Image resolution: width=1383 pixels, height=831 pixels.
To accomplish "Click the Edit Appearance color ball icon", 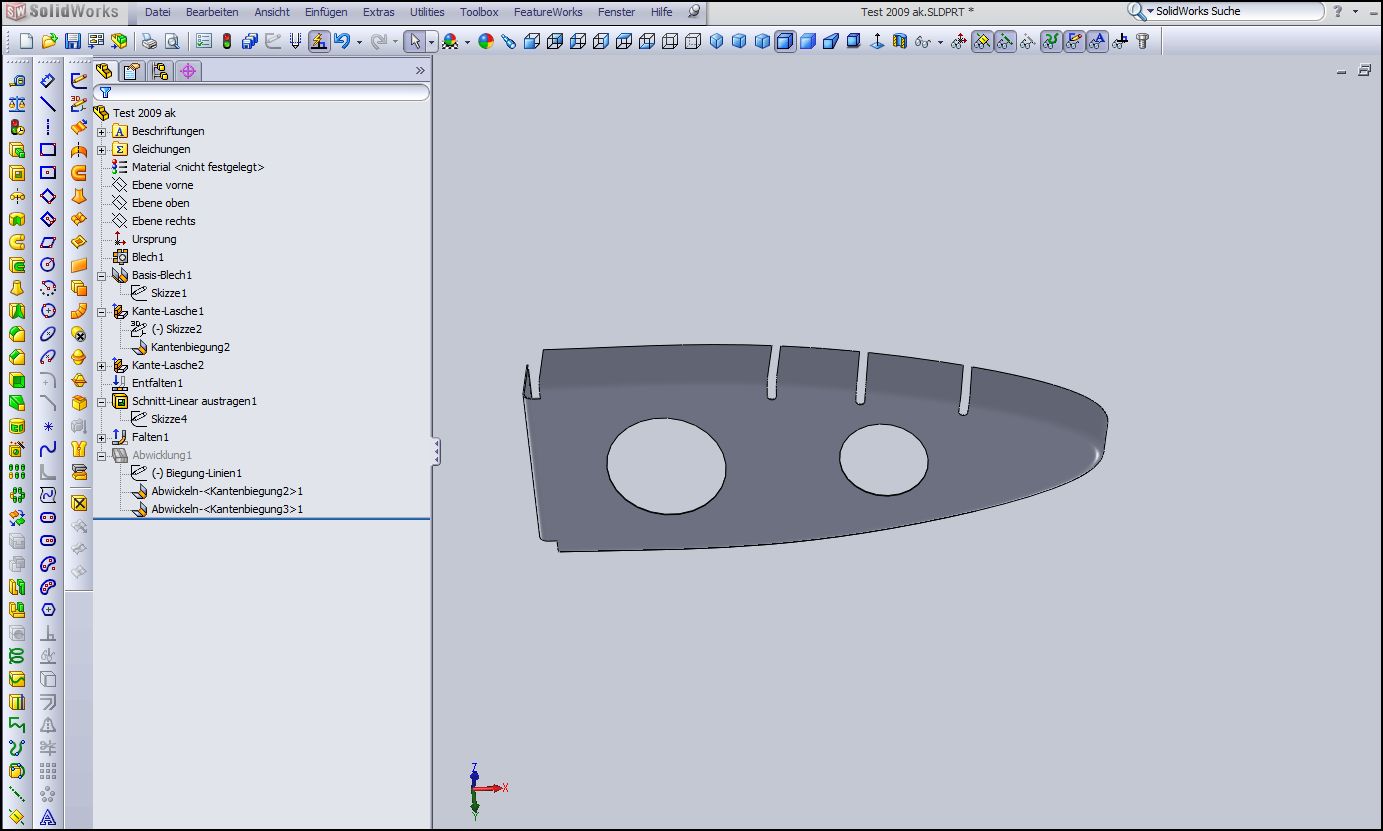I will (486, 41).
